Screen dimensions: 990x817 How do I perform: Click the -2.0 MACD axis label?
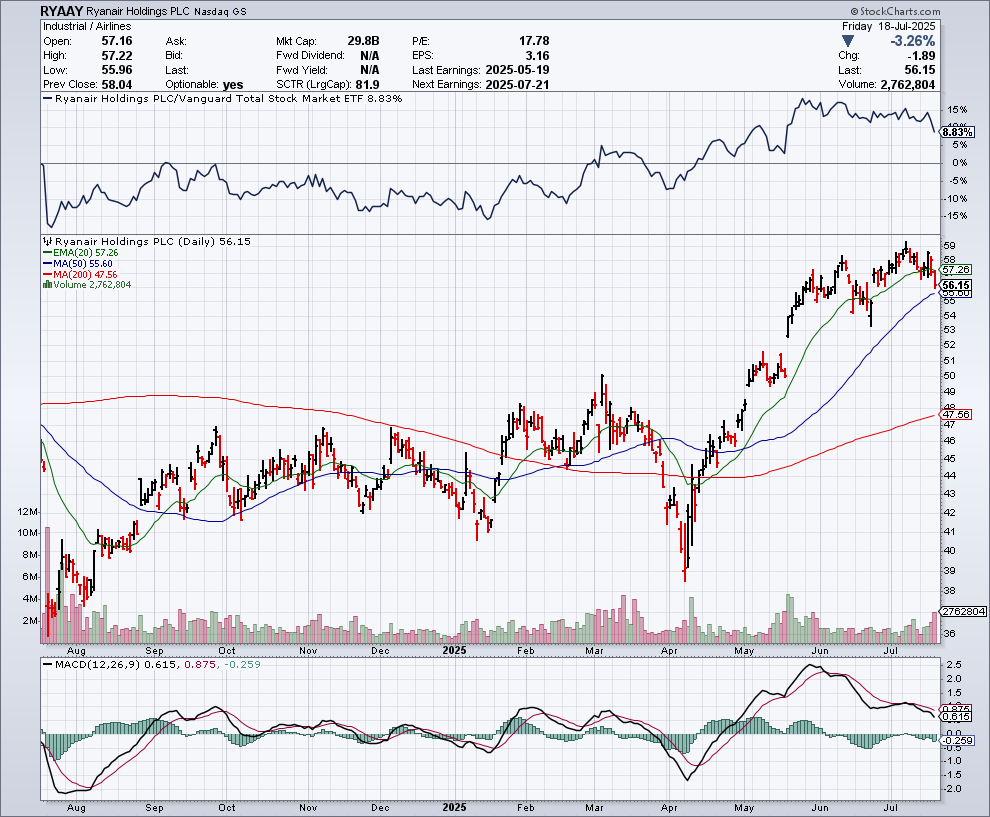point(953,789)
